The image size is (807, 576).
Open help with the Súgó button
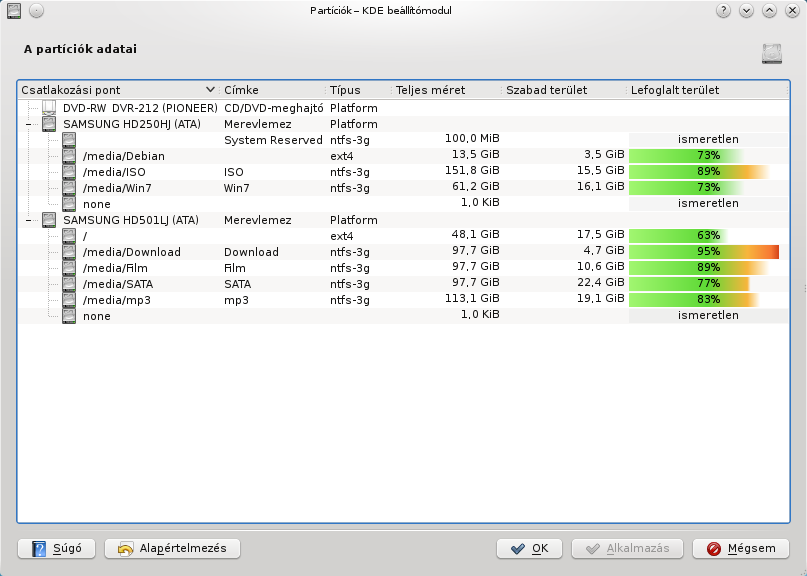(x=57, y=549)
